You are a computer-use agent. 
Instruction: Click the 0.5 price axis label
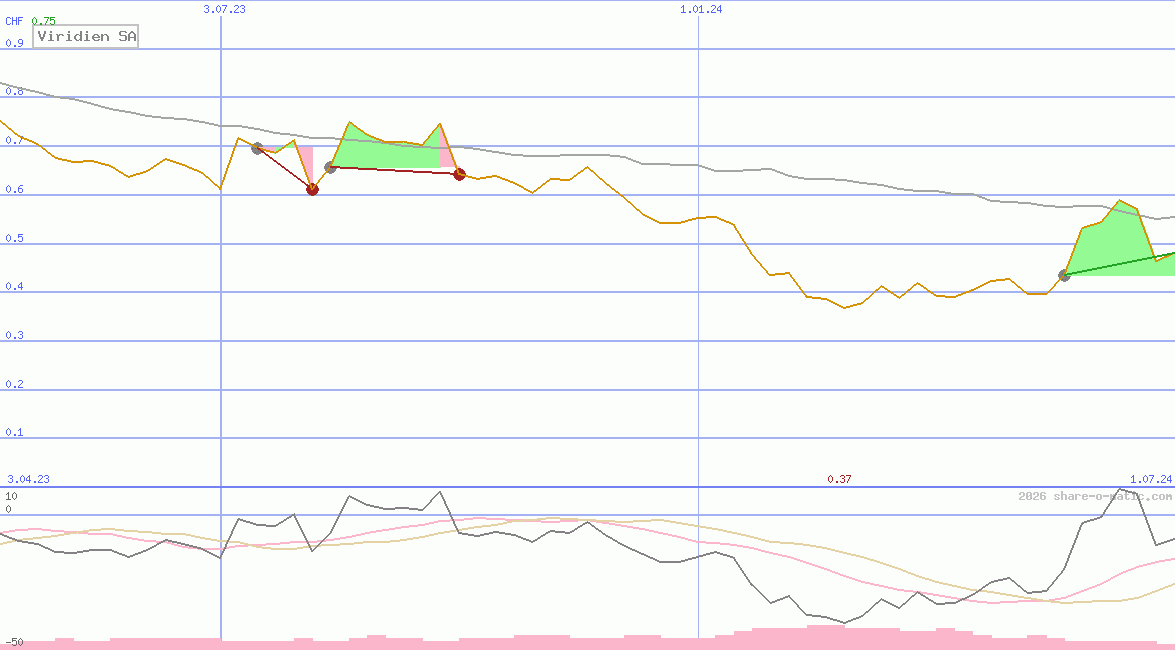pyautogui.click(x=14, y=239)
